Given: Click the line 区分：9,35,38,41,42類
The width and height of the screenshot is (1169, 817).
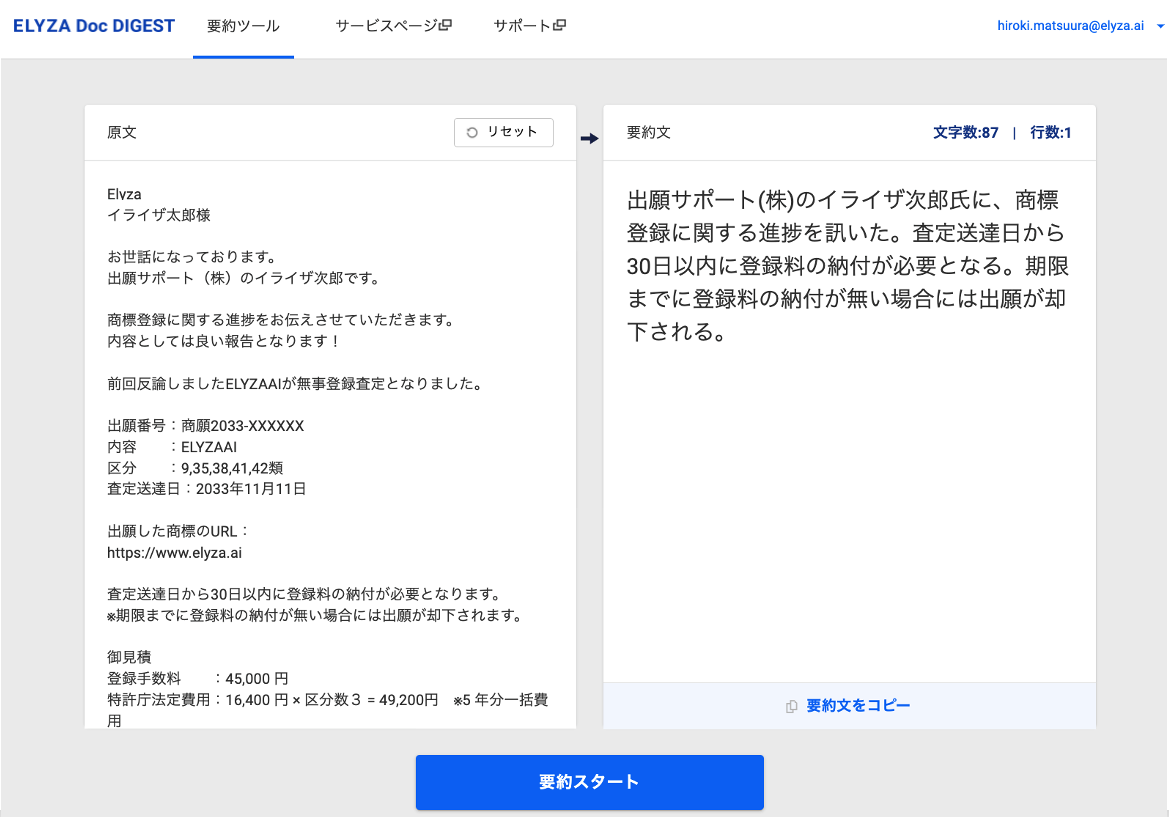Looking at the screenshot, I should (195, 468).
